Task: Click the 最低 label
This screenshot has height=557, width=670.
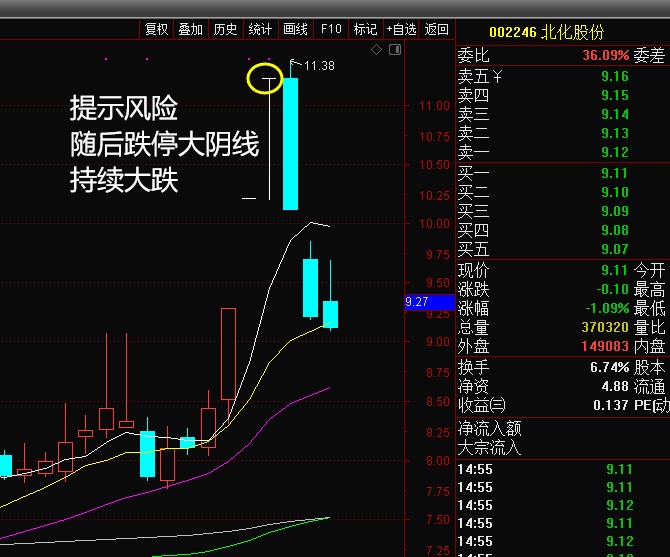Action: point(649,308)
